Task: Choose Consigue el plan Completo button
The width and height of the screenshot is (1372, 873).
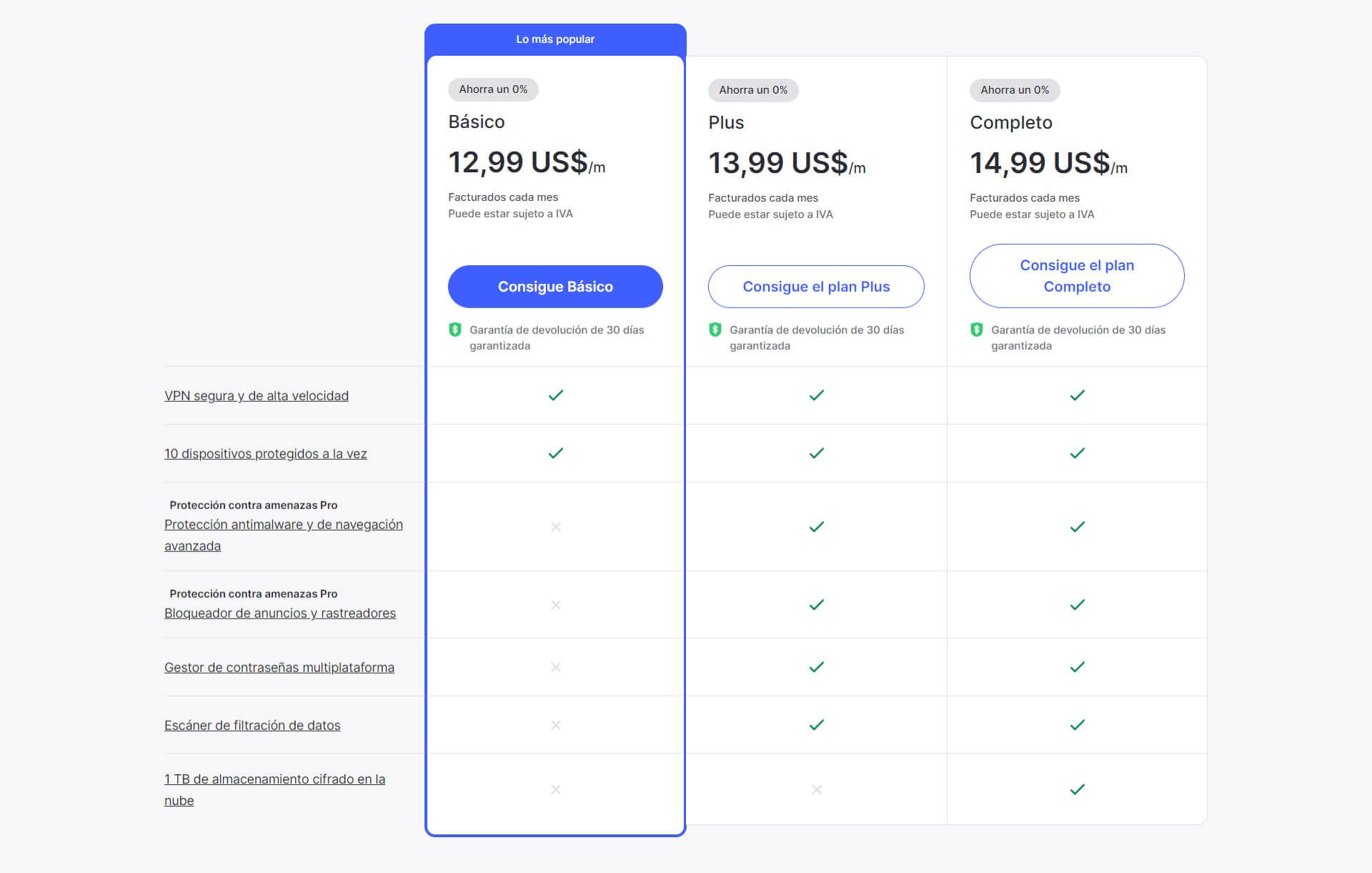Action: pos(1077,276)
